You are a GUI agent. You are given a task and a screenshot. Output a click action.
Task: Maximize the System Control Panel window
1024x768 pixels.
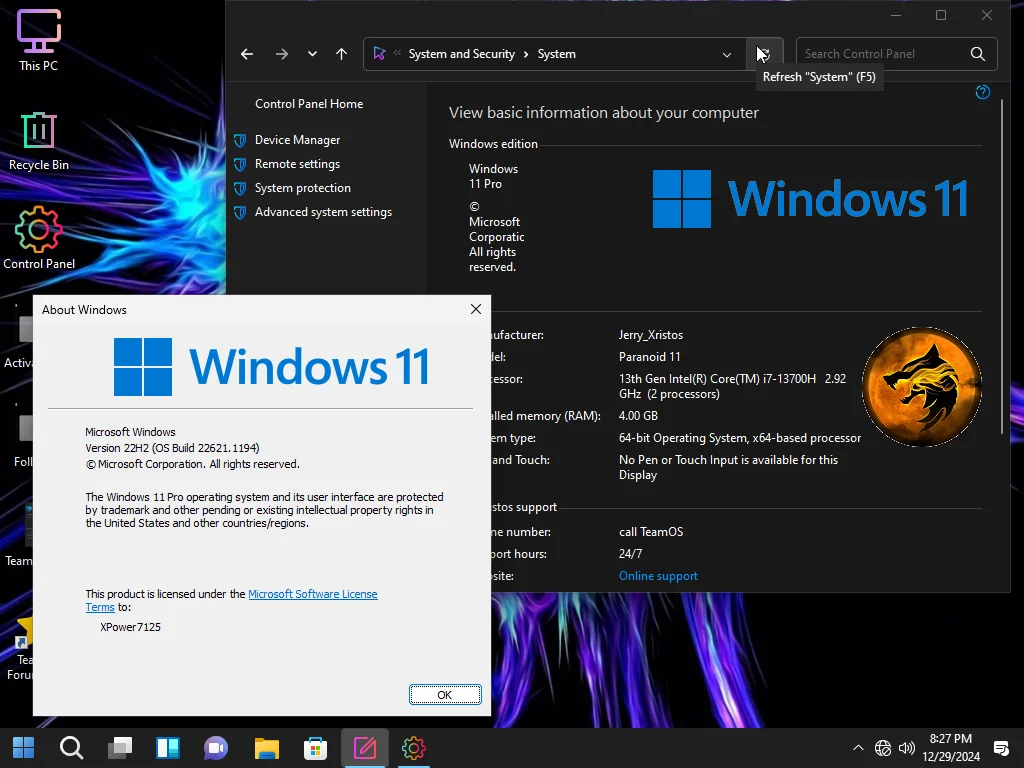pos(941,15)
